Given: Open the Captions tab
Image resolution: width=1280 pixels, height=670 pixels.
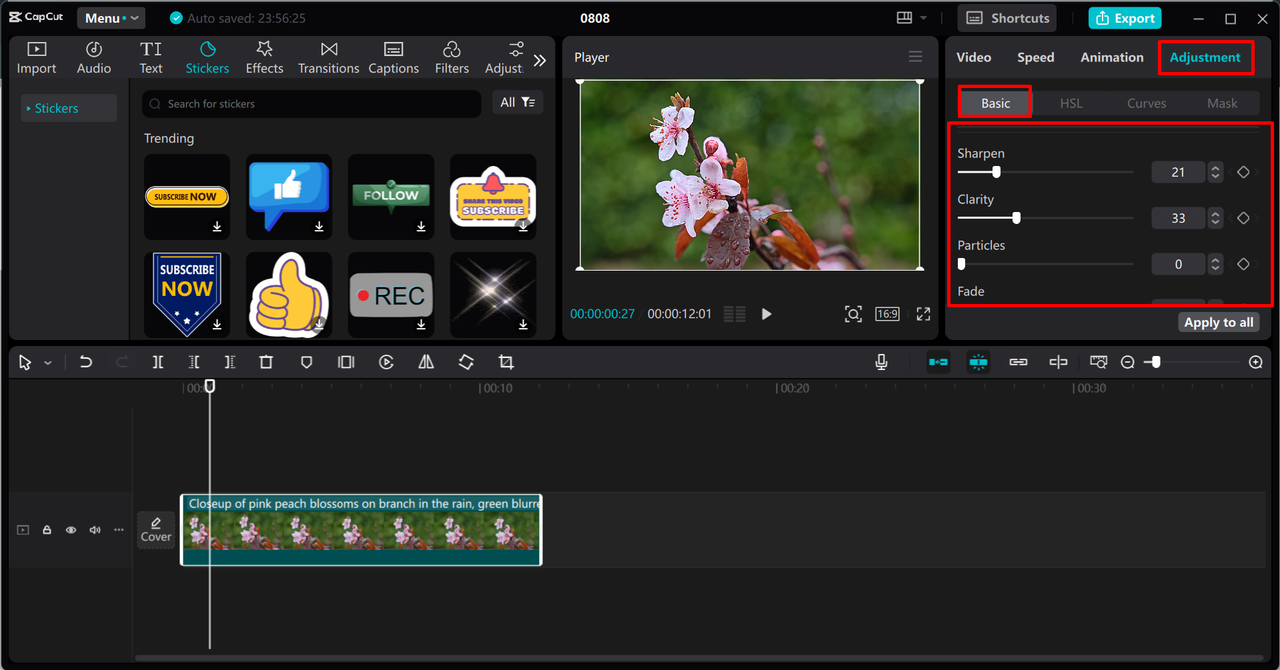Looking at the screenshot, I should pos(393,58).
